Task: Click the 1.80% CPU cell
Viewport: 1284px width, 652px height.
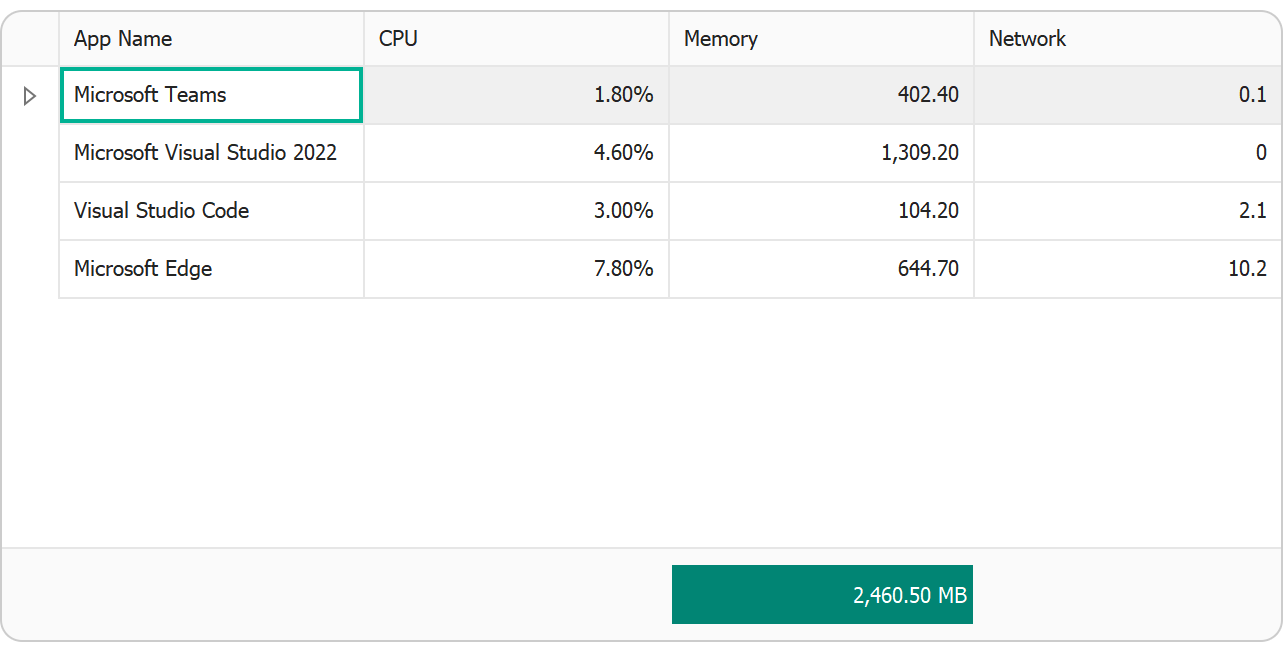Action: (x=516, y=95)
